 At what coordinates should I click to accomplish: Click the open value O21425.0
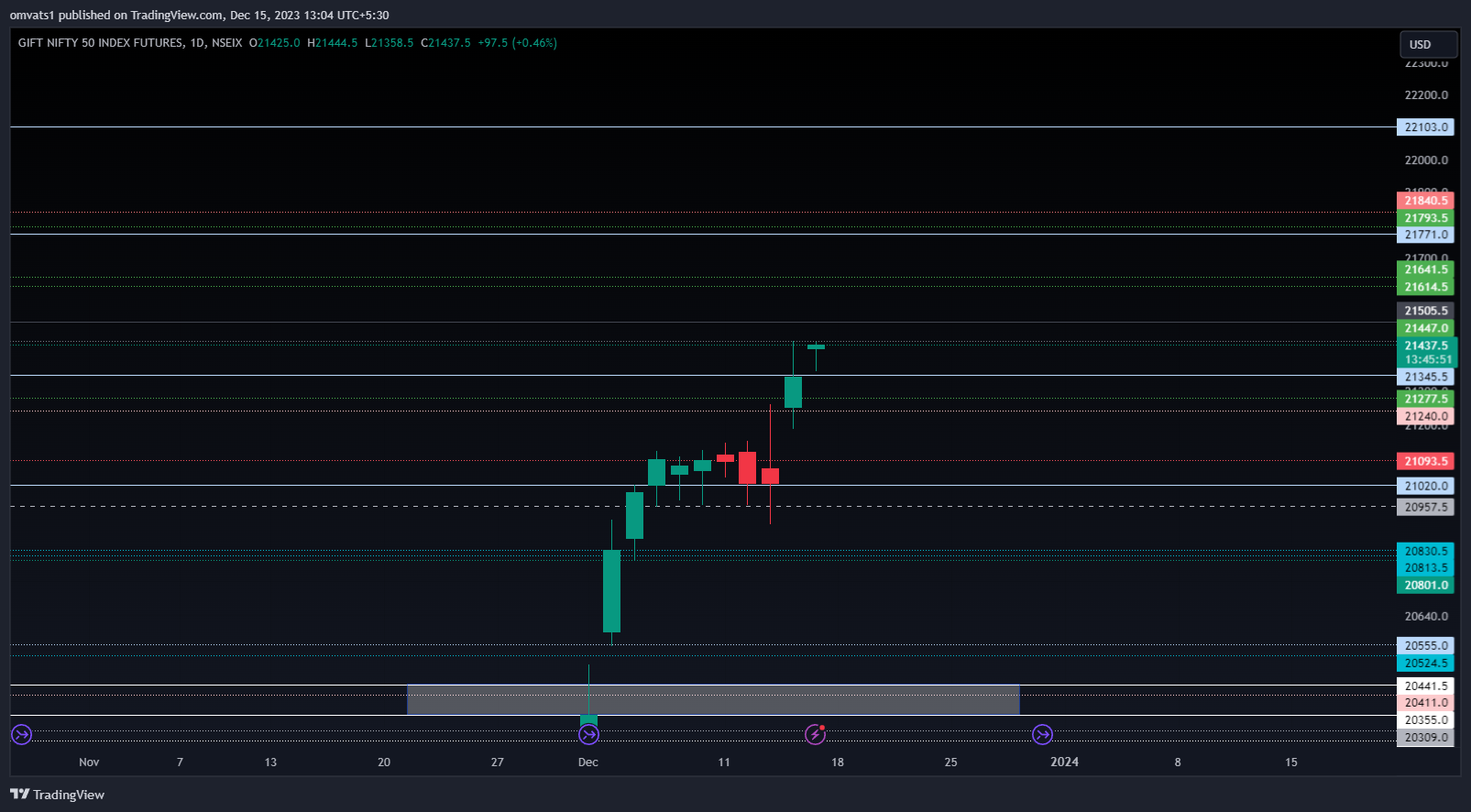coord(274,43)
